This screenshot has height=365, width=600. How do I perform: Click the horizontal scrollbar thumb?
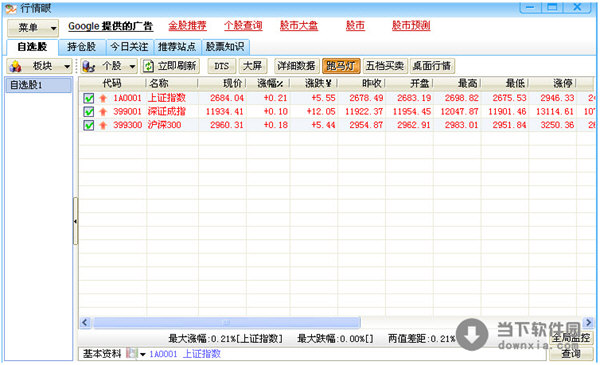[227, 323]
